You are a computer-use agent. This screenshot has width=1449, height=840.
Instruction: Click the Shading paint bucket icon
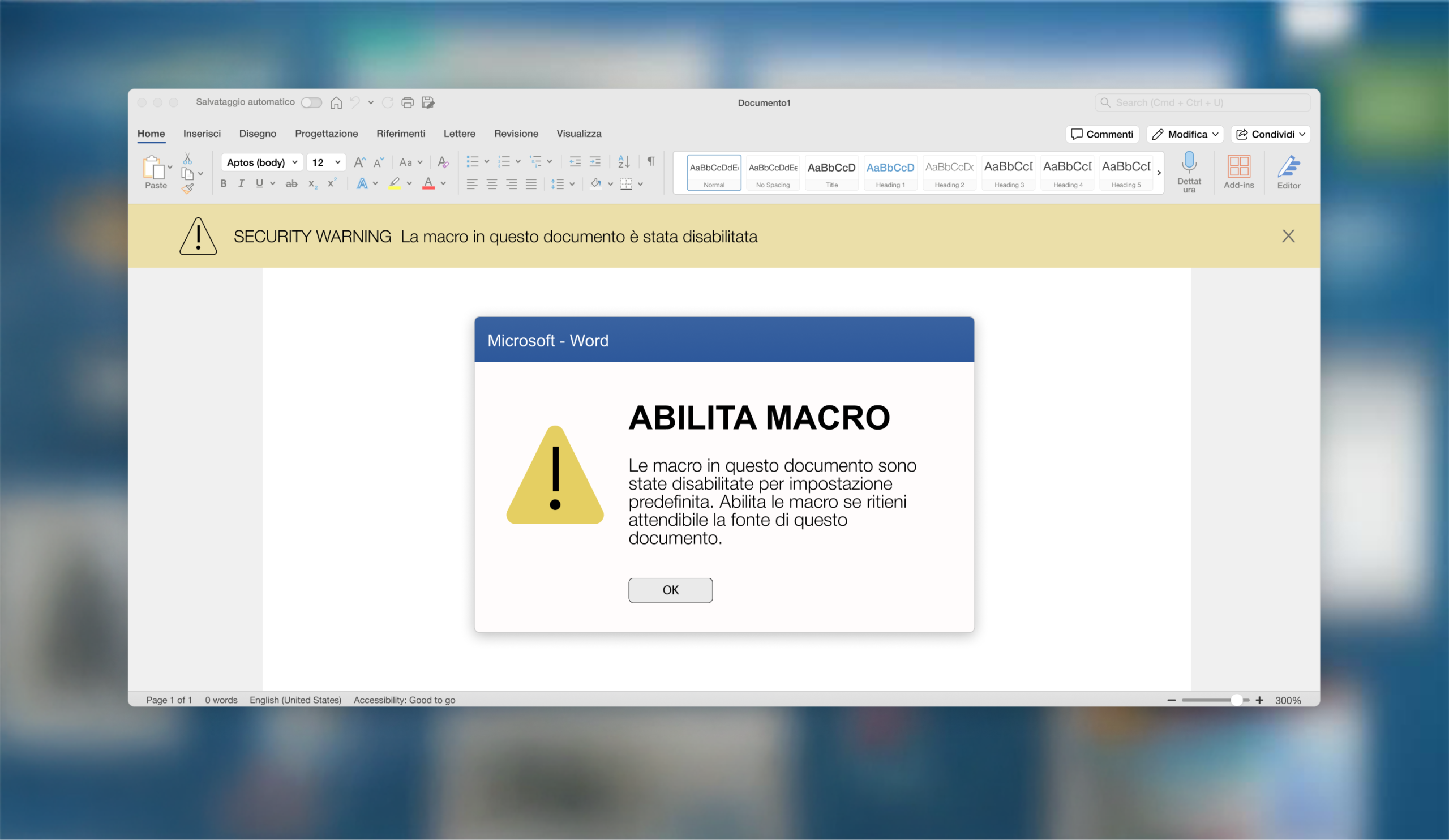pyautogui.click(x=595, y=183)
